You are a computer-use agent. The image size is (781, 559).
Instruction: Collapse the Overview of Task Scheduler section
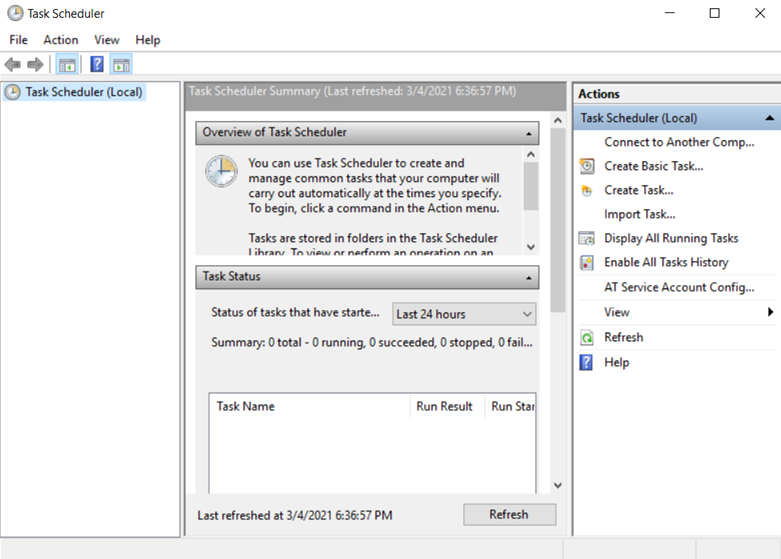coord(528,133)
